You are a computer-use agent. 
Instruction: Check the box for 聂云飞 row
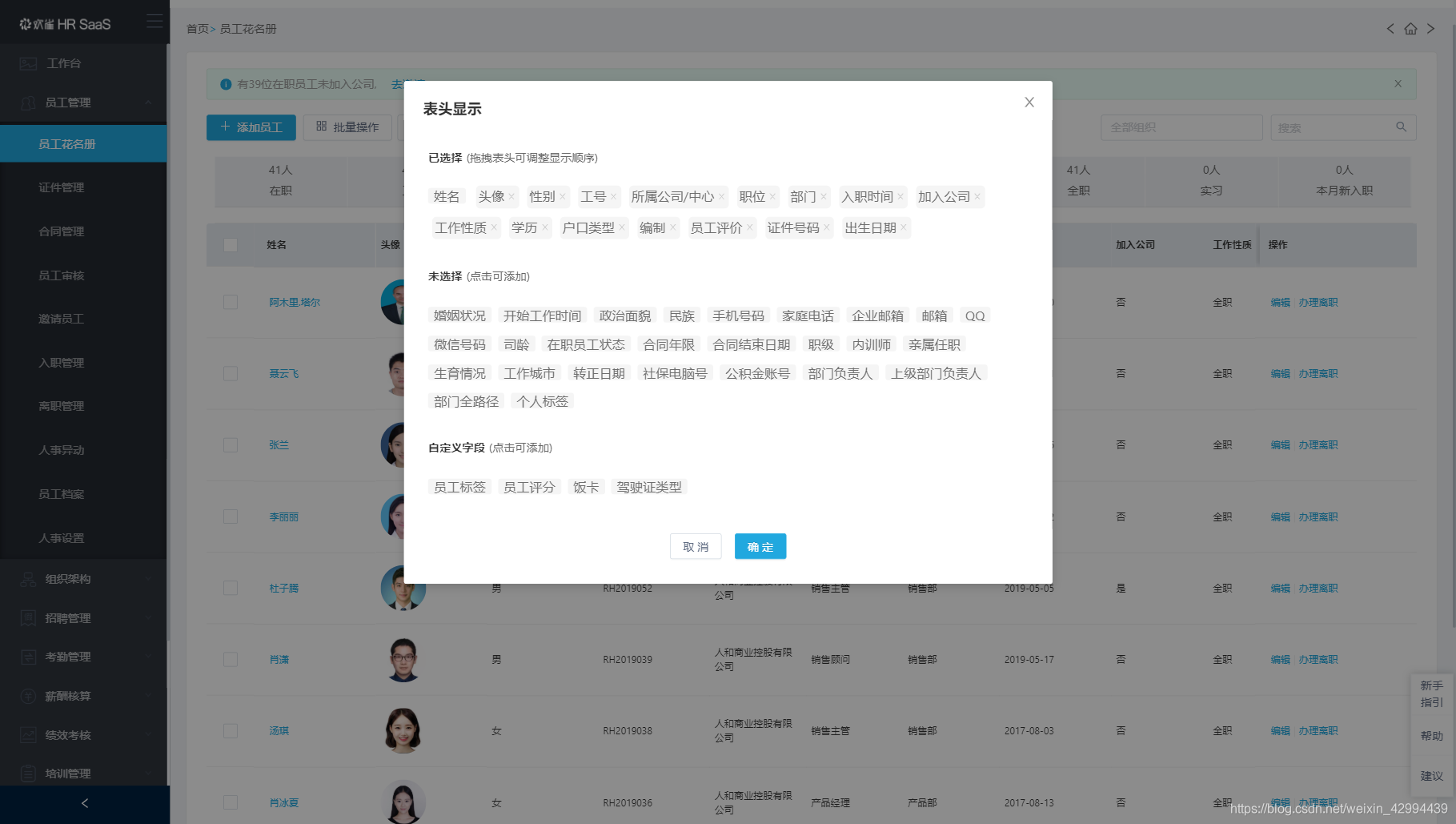(x=231, y=374)
